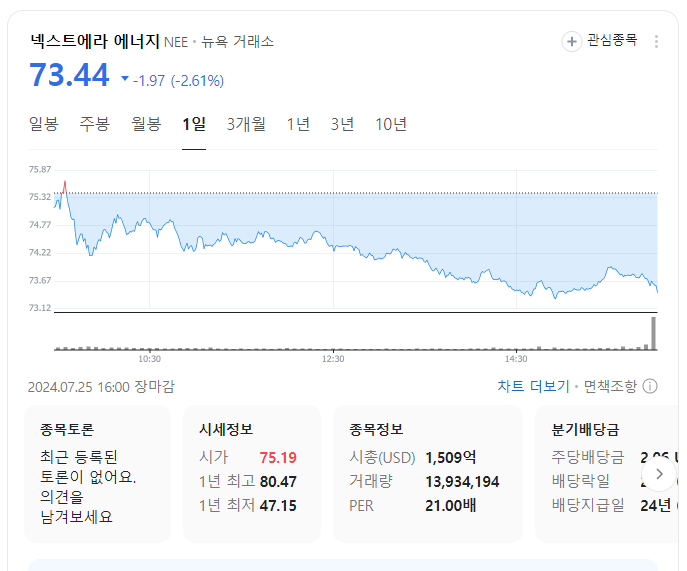Click the tall closing volume bar
The width and height of the screenshot is (687, 571).
pyautogui.click(x=653, y=333)
